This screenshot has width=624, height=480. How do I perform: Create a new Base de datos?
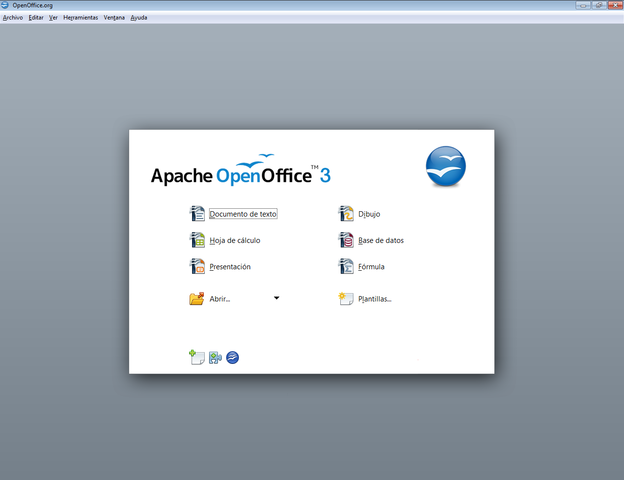coord(381,240)
